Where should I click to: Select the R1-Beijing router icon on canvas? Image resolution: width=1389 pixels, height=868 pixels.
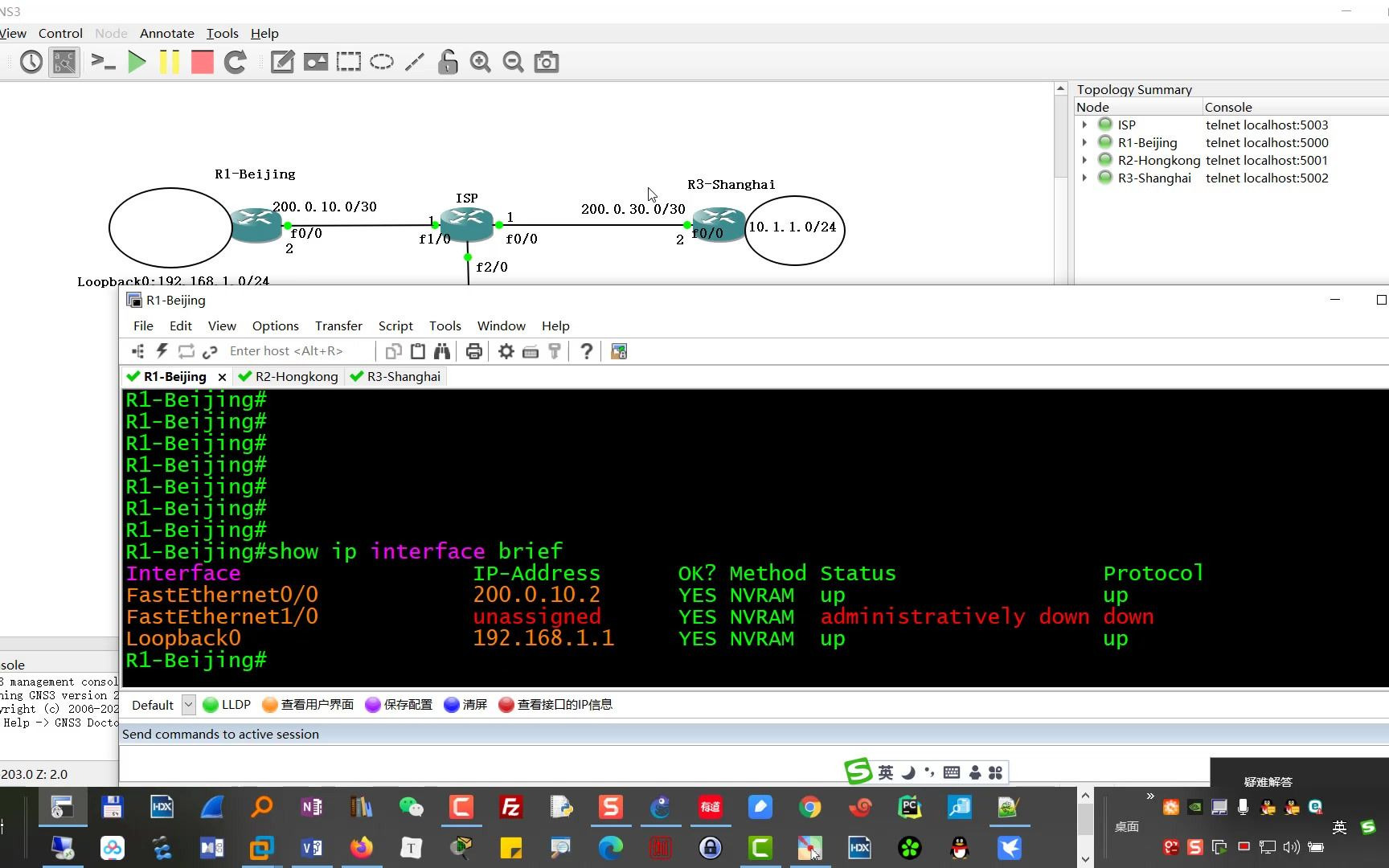[256, 225]
